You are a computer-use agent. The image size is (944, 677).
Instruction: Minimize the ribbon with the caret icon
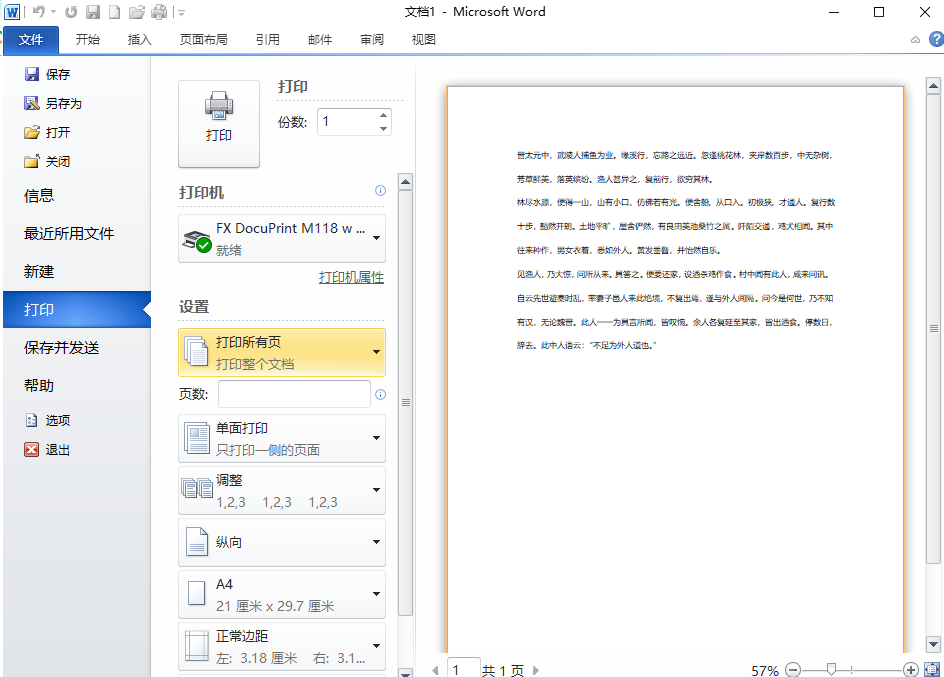(915, 40)
